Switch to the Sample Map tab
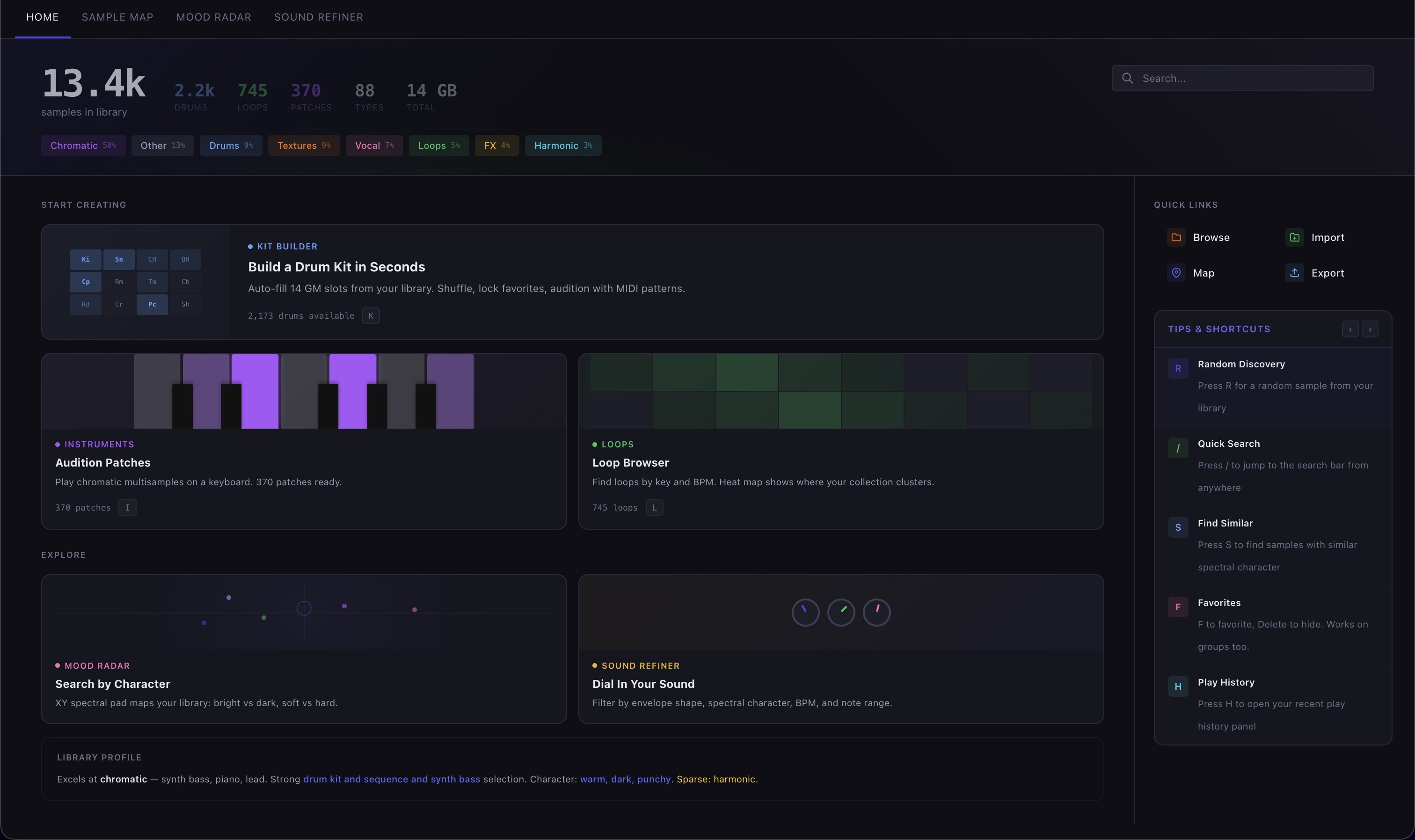Image resolution: width=1415 pixels, height=840 pixels. (117, 17)
